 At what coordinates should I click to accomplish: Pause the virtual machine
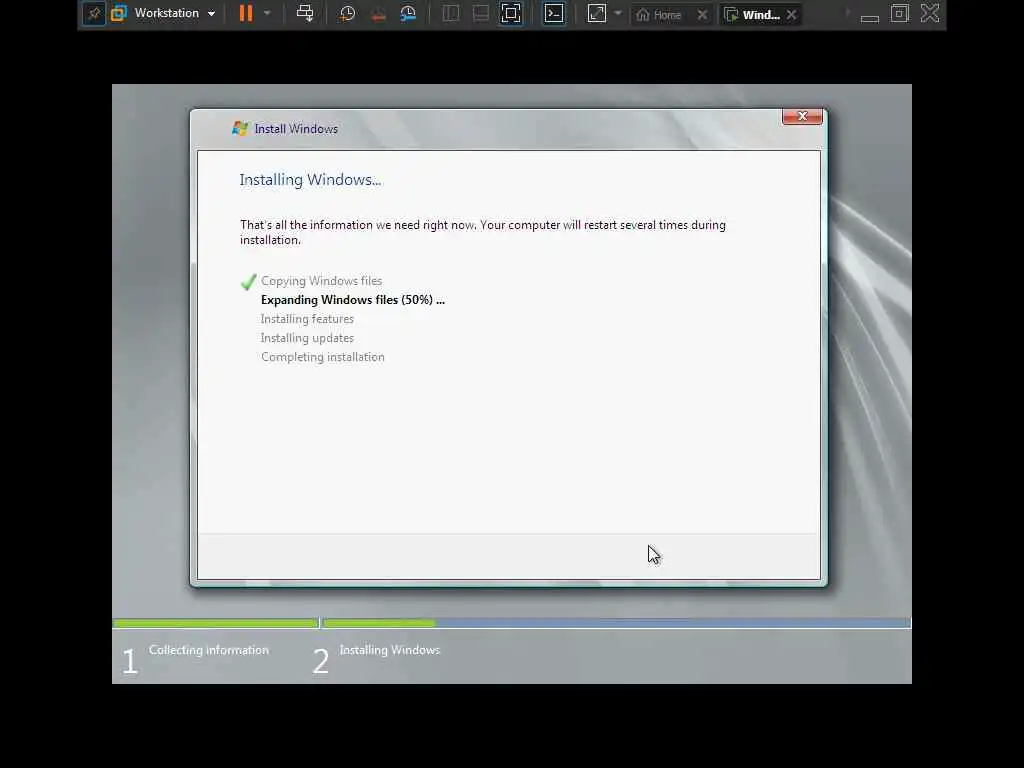click(x=246, y=14)
